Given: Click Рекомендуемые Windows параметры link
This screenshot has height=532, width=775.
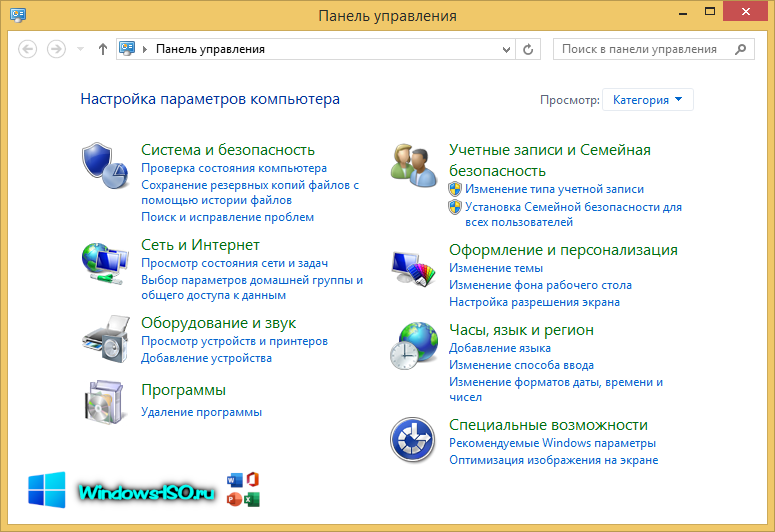Looking at the screenshot, I should click(x=552, y=443).
